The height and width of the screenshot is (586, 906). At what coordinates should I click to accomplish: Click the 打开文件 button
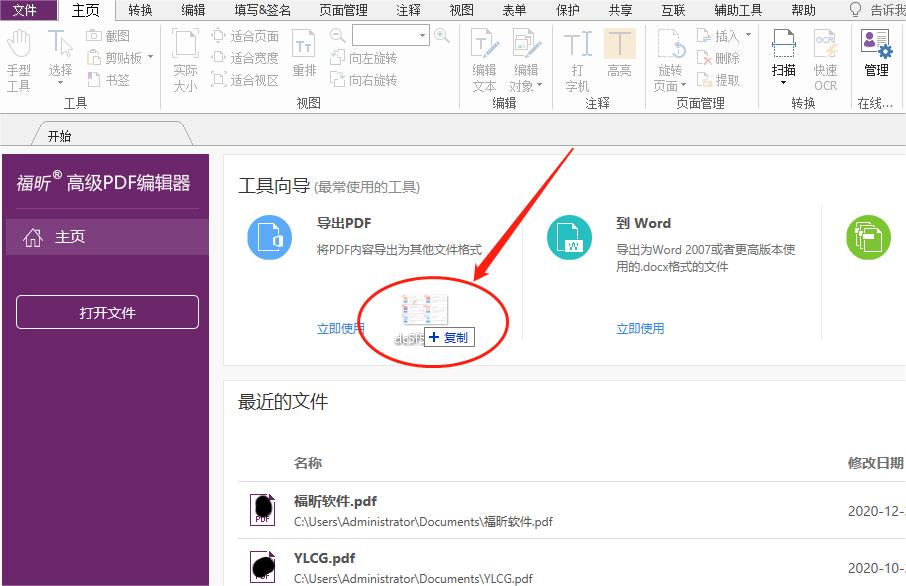click(x=107, y=311)
